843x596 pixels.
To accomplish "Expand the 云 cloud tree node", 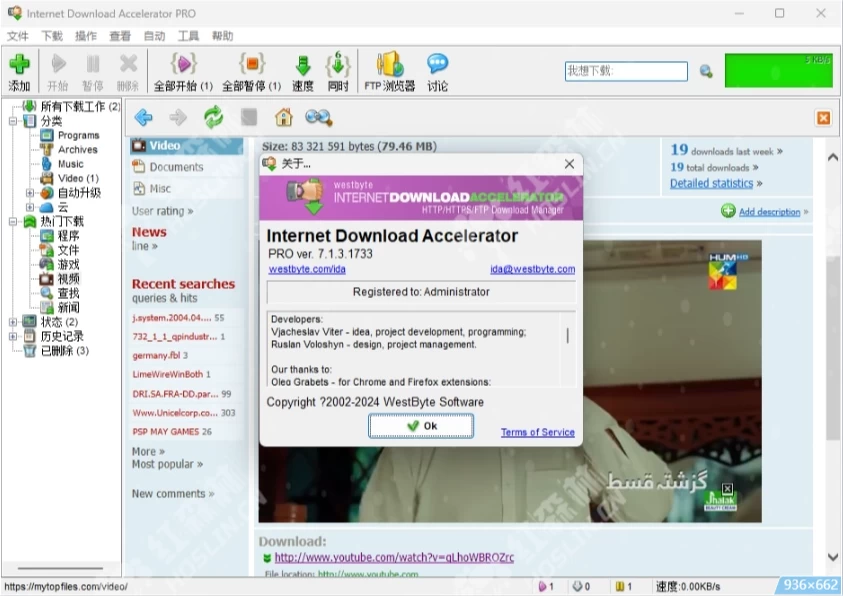I will click(30, 207).
